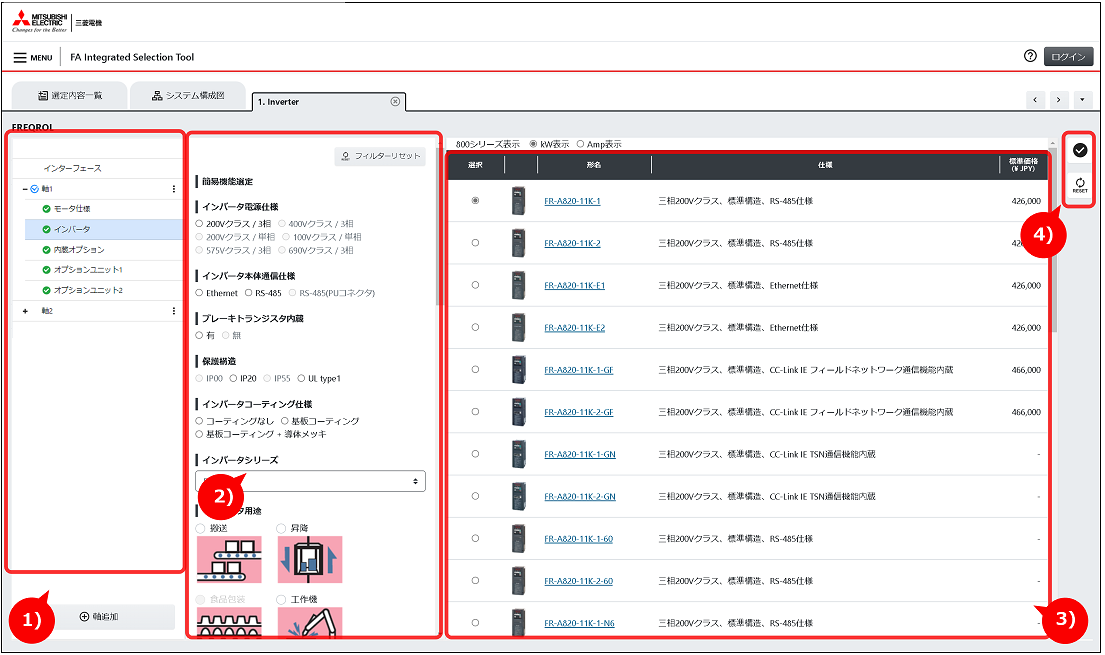This screenshot has height=655, width=1105.
Task: Select IP20 protection structure
Action: click(x=233, y=379)
